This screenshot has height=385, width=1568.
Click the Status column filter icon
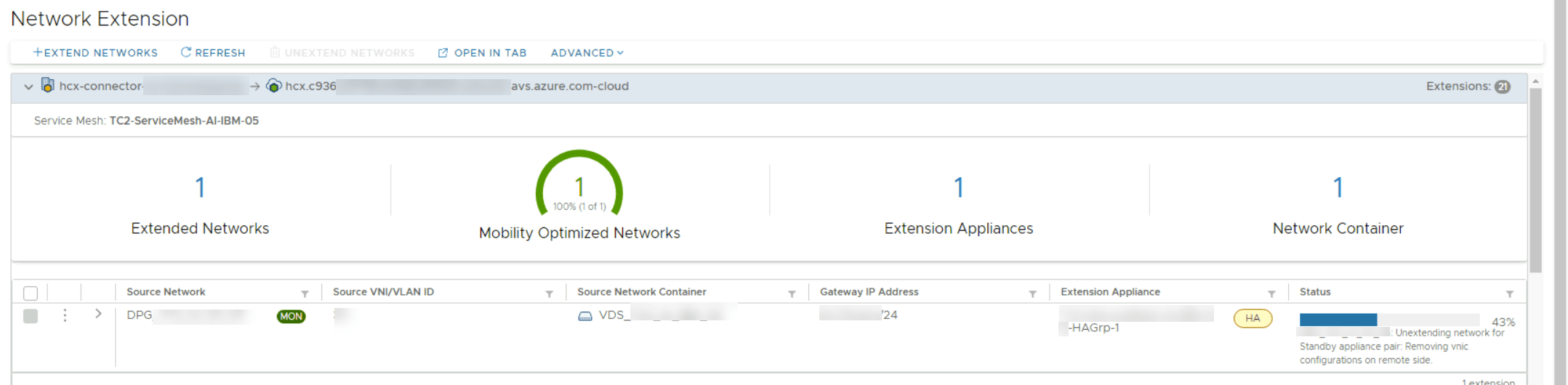[x=1509, y=293]
